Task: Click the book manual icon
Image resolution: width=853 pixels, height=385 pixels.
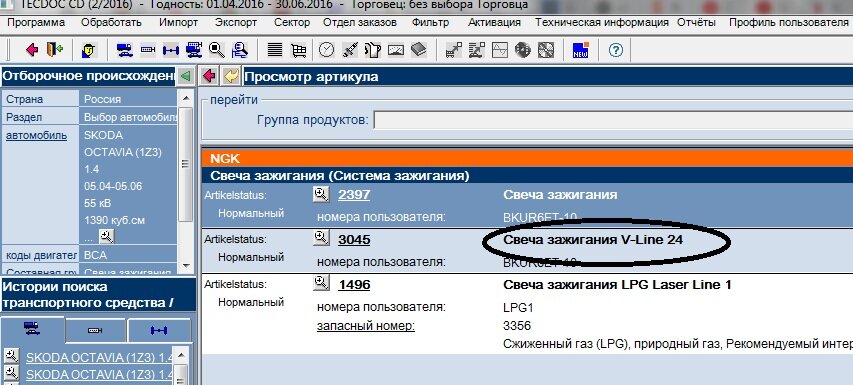Action: (418, 50)
